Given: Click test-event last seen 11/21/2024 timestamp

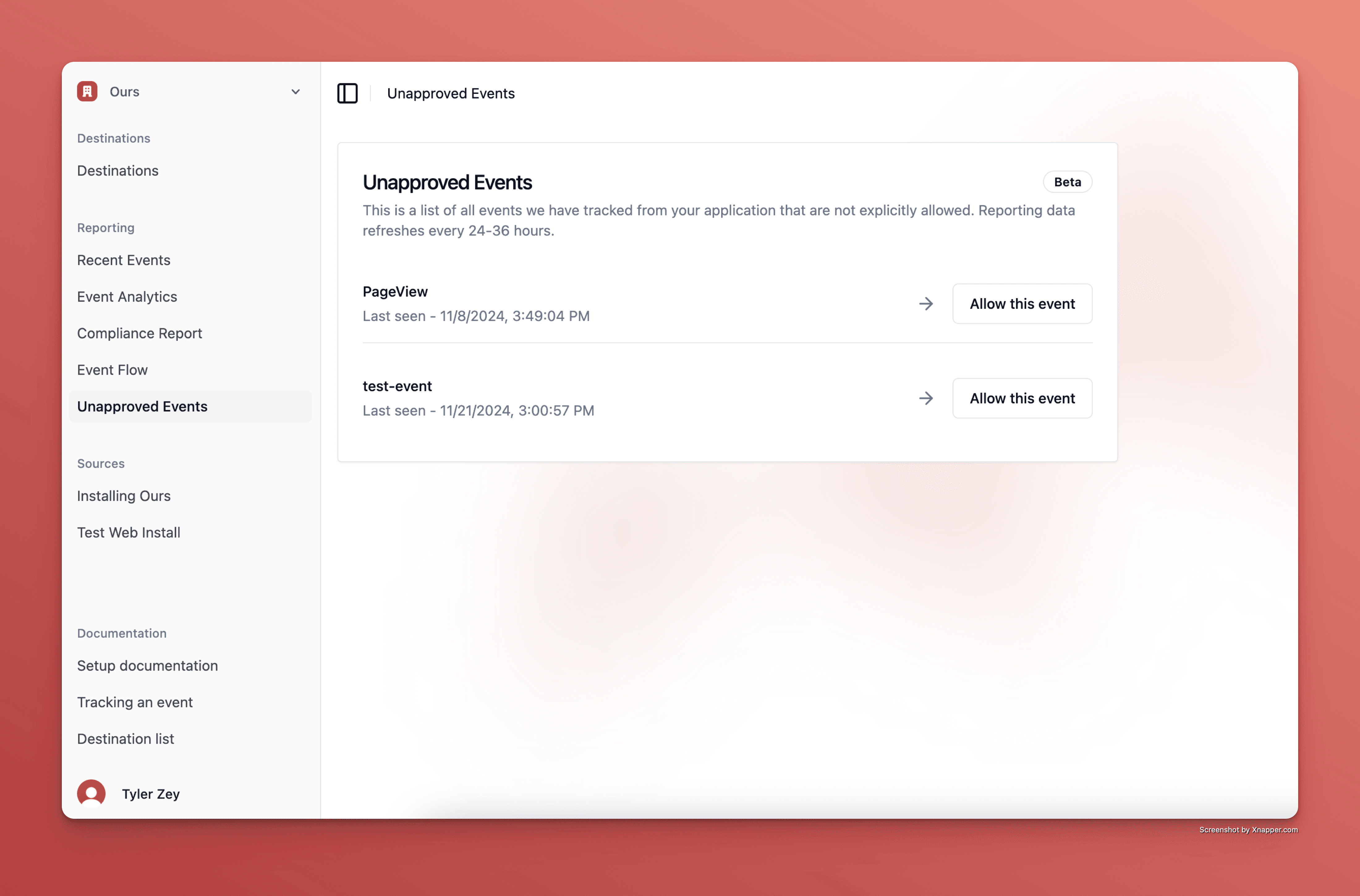Looking at the screenshot, I should tap(478, 410).
